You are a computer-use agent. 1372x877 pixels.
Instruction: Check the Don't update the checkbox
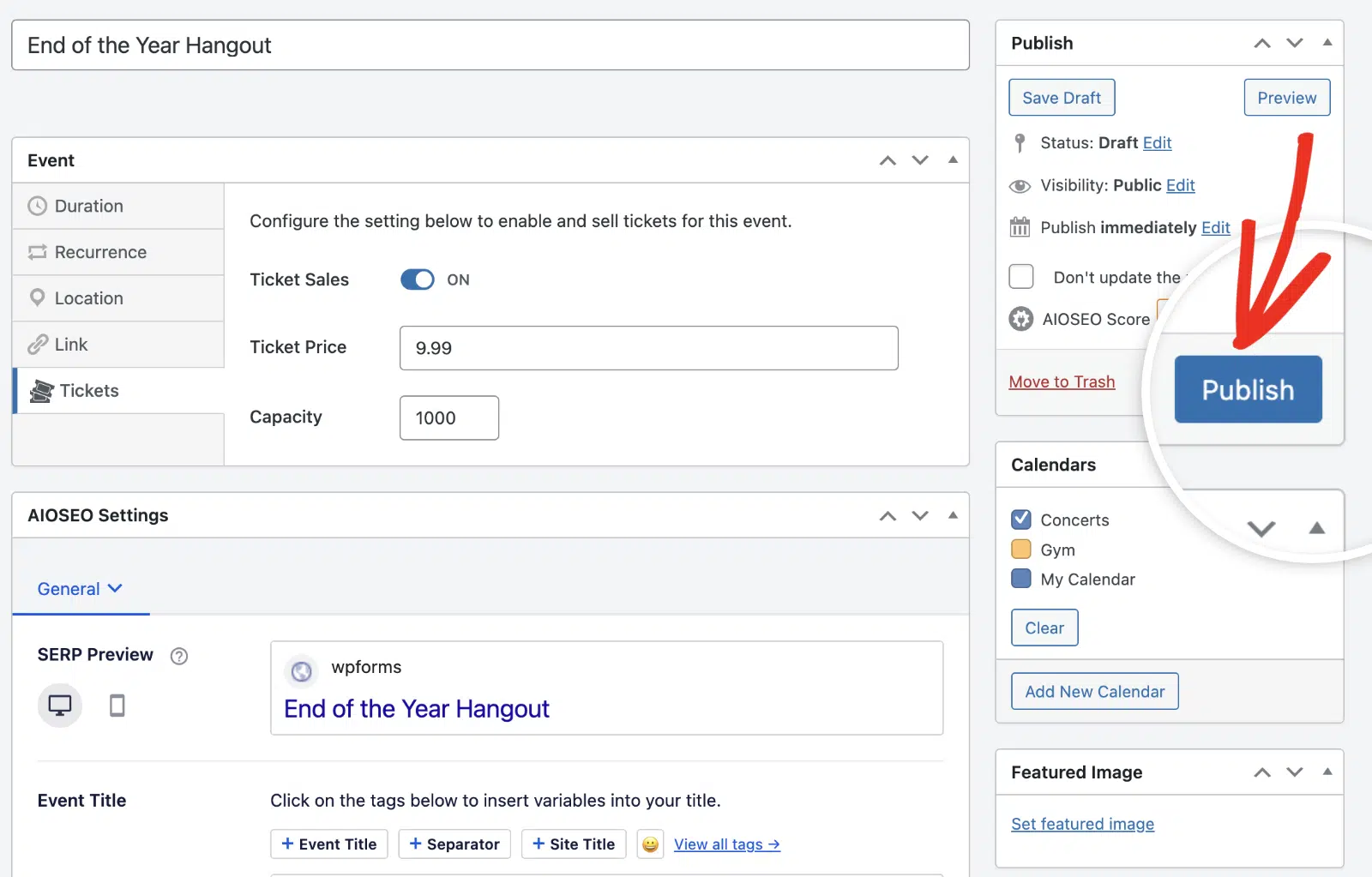tap(1021, 277)
